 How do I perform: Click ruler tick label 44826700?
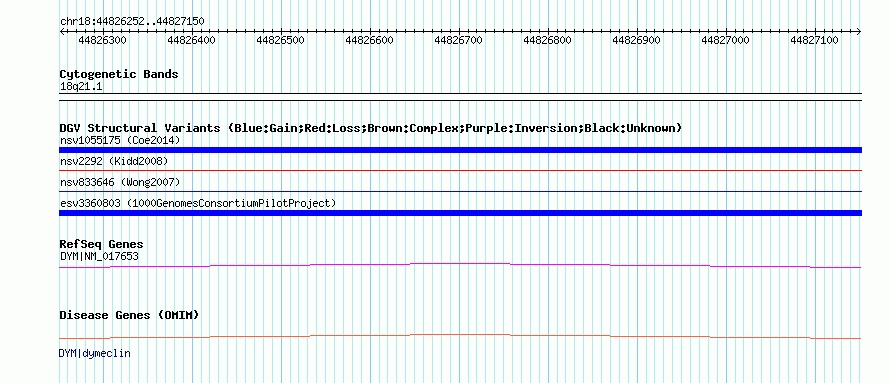[x=459, y=40]
